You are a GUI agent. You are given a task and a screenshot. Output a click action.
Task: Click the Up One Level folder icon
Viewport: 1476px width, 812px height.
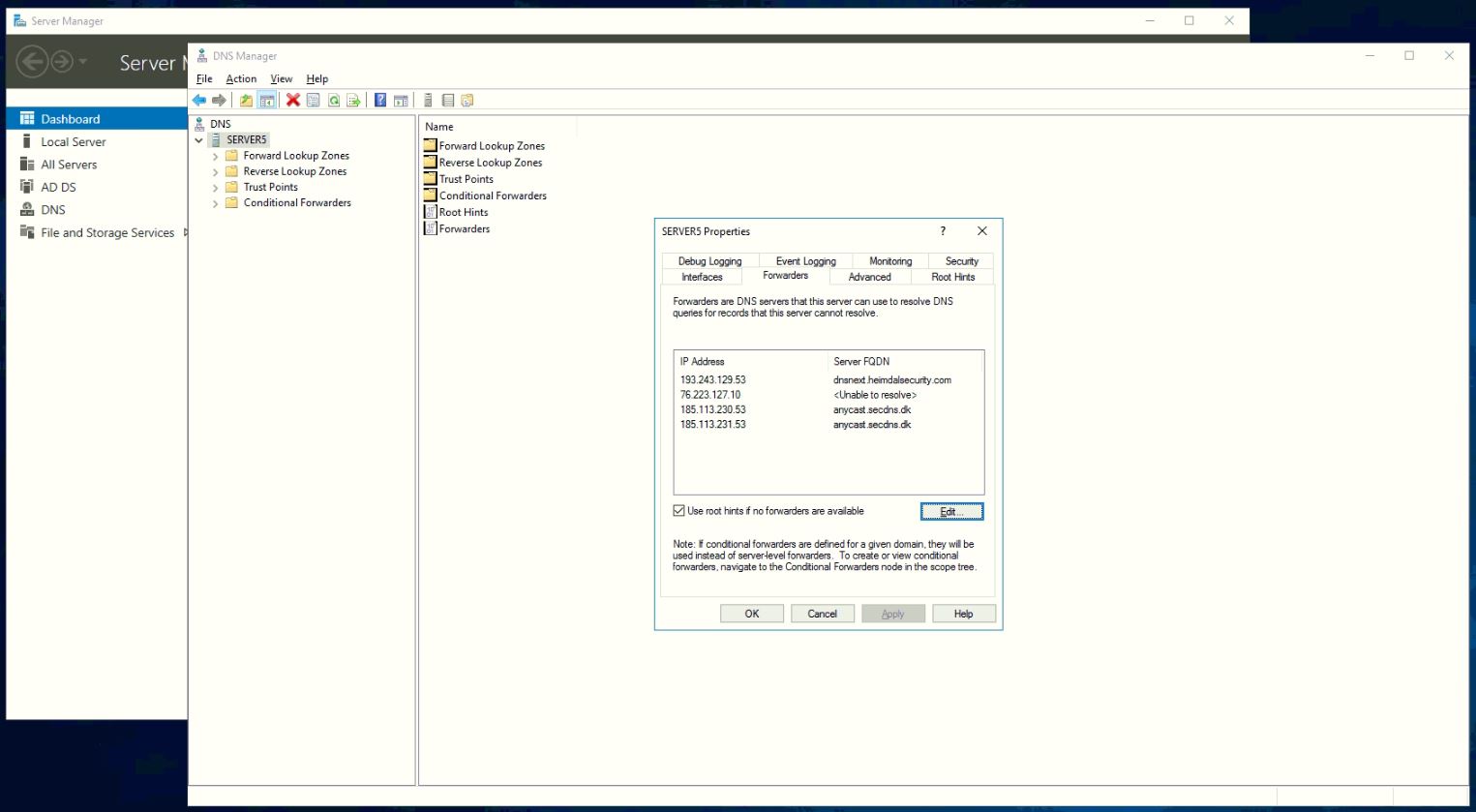pos(246,101)
